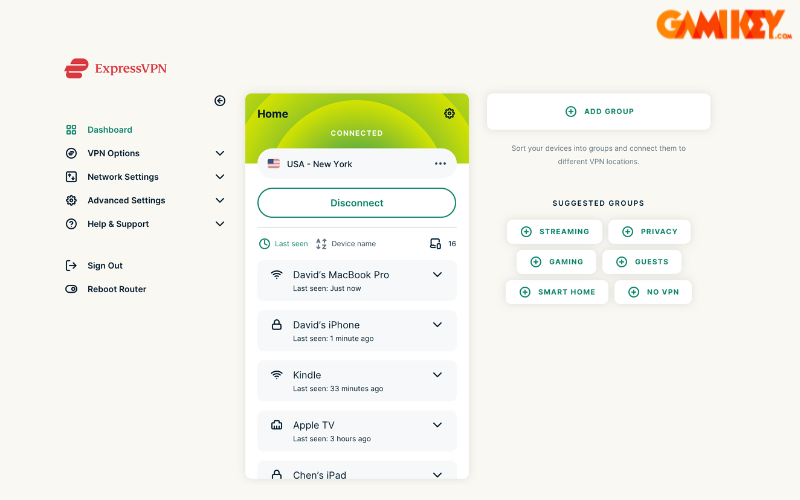Click the Kindle device name

pos(307,375)
